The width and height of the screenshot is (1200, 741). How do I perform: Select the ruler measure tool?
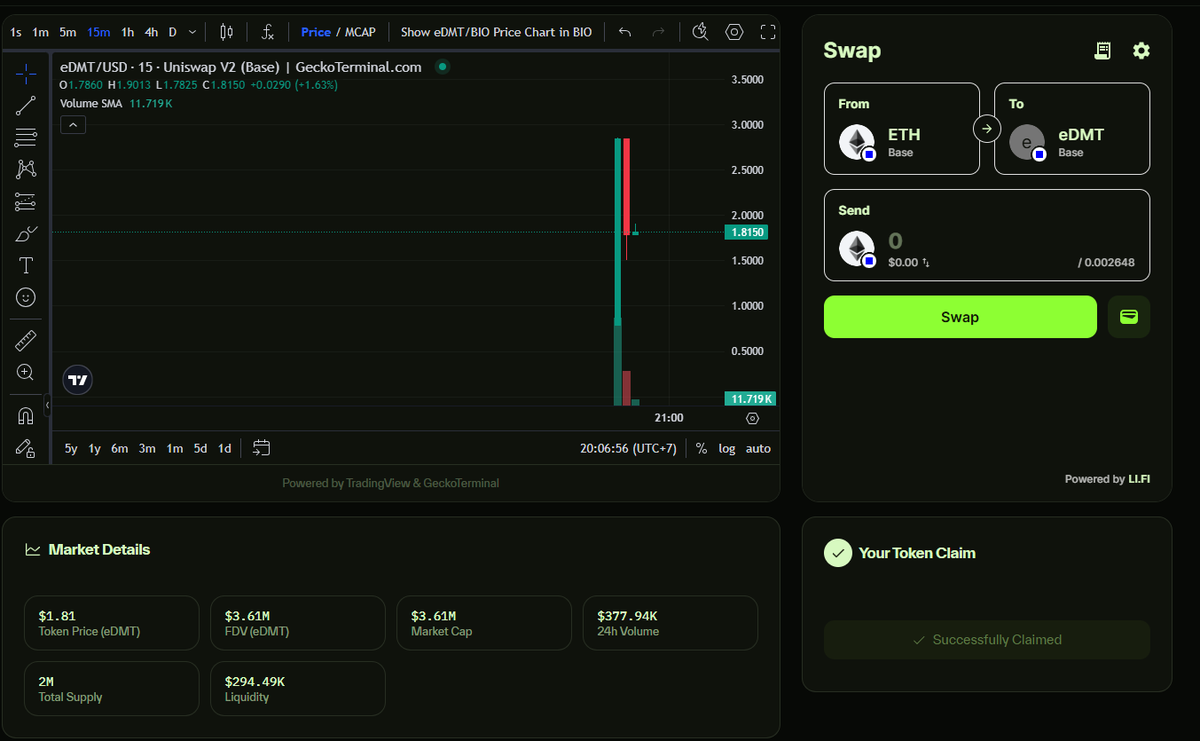(x=26, y=341)
